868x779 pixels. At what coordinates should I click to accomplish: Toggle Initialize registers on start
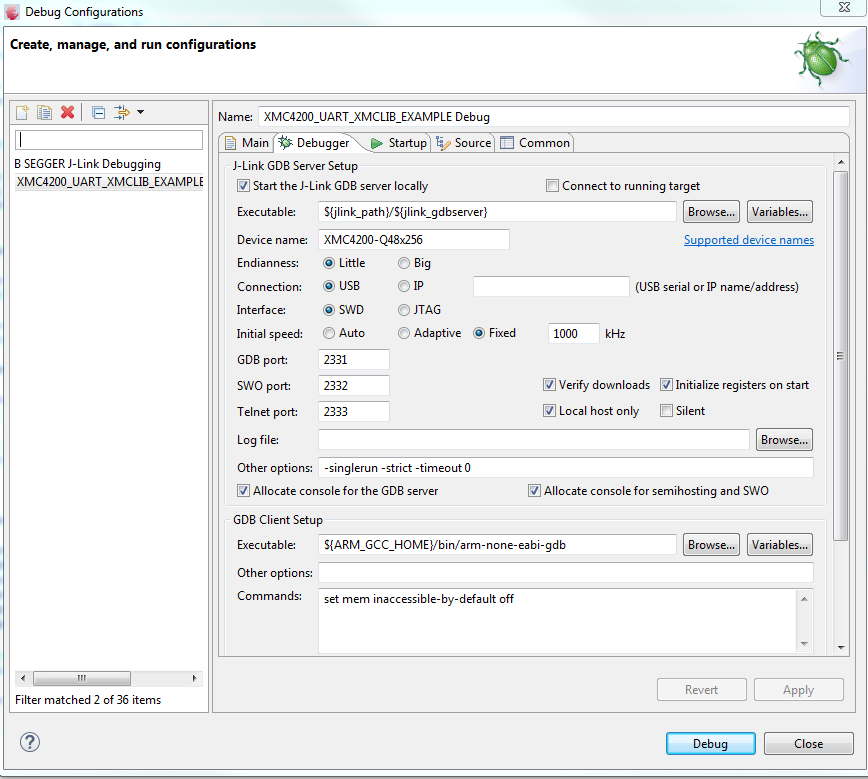(666, 385)
